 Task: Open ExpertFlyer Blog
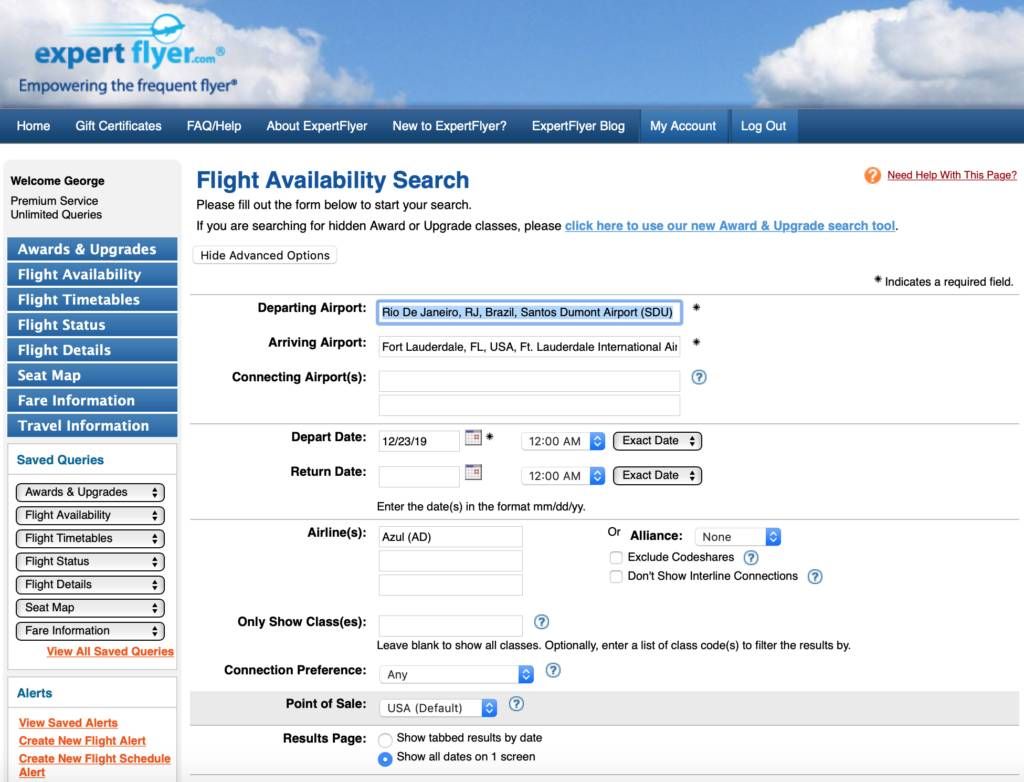(x=578, y=126)
